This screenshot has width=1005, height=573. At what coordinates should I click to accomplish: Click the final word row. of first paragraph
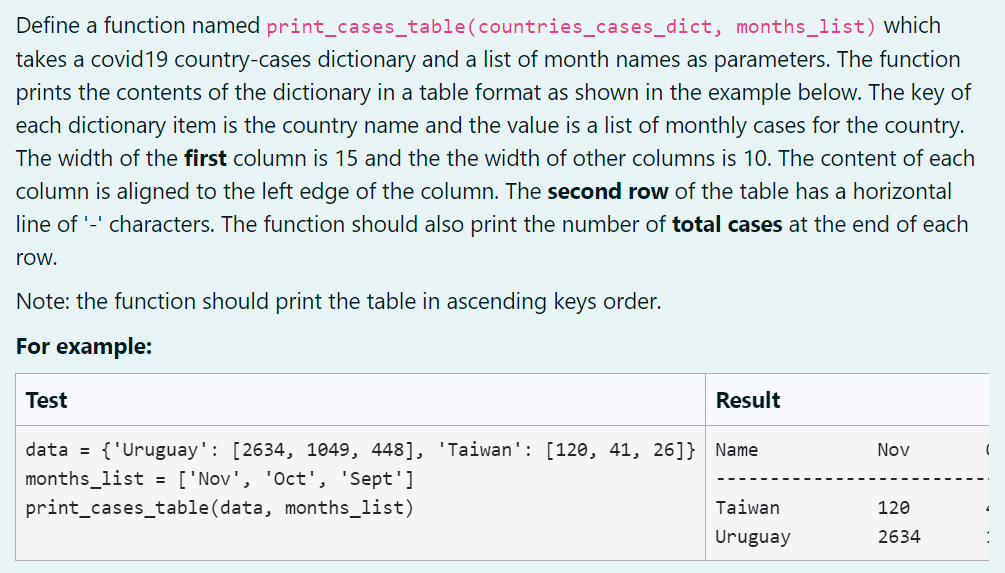[37, 258]
